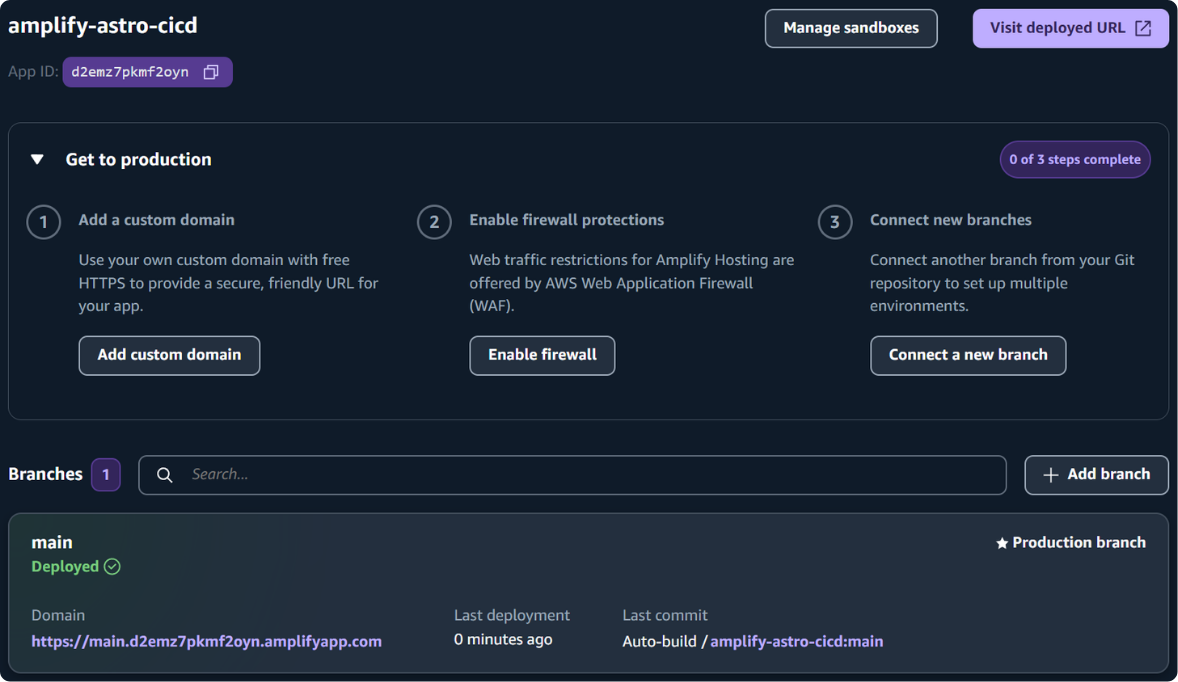Click the magnifier icon in branch search

pyautogui.click(x=165, y=475)
